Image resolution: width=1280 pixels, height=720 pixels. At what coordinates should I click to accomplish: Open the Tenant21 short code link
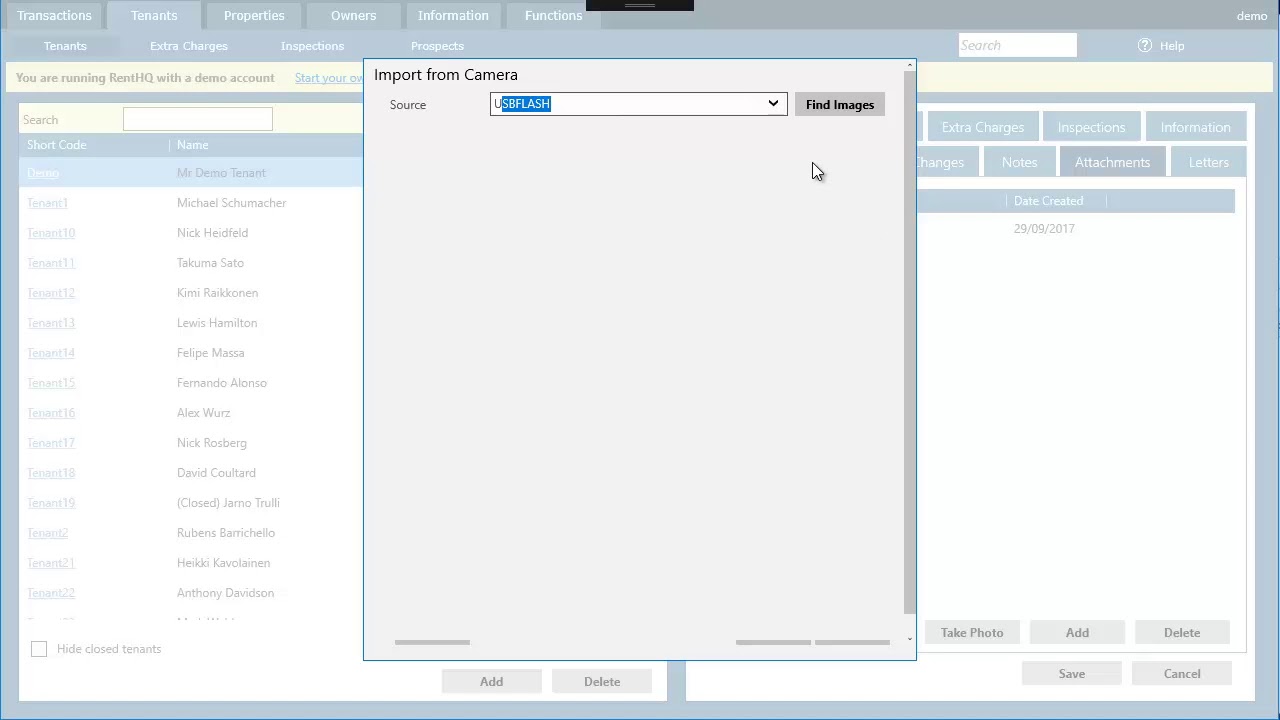[x=51, y=563]
